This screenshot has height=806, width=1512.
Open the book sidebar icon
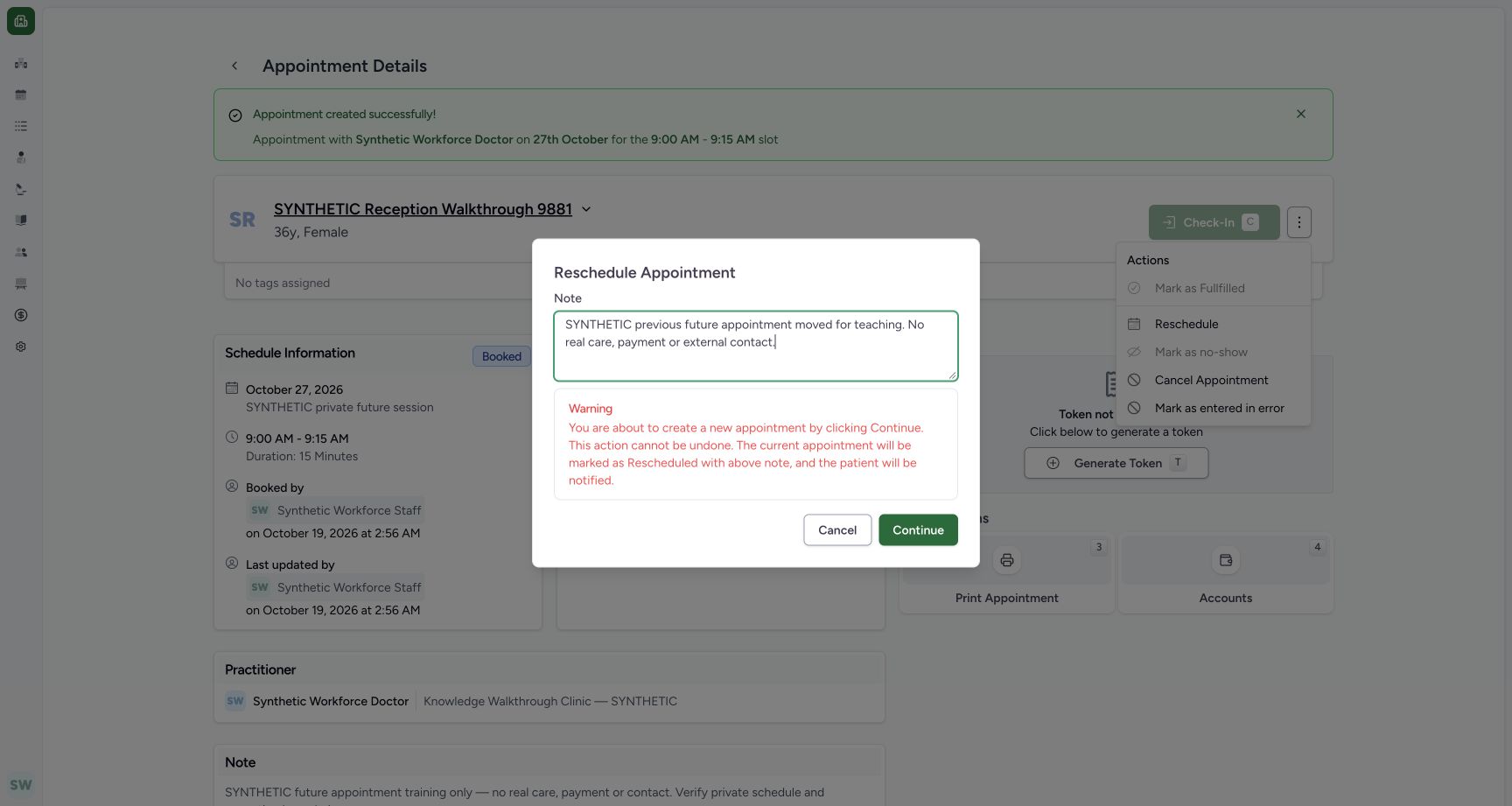point(21,221)
